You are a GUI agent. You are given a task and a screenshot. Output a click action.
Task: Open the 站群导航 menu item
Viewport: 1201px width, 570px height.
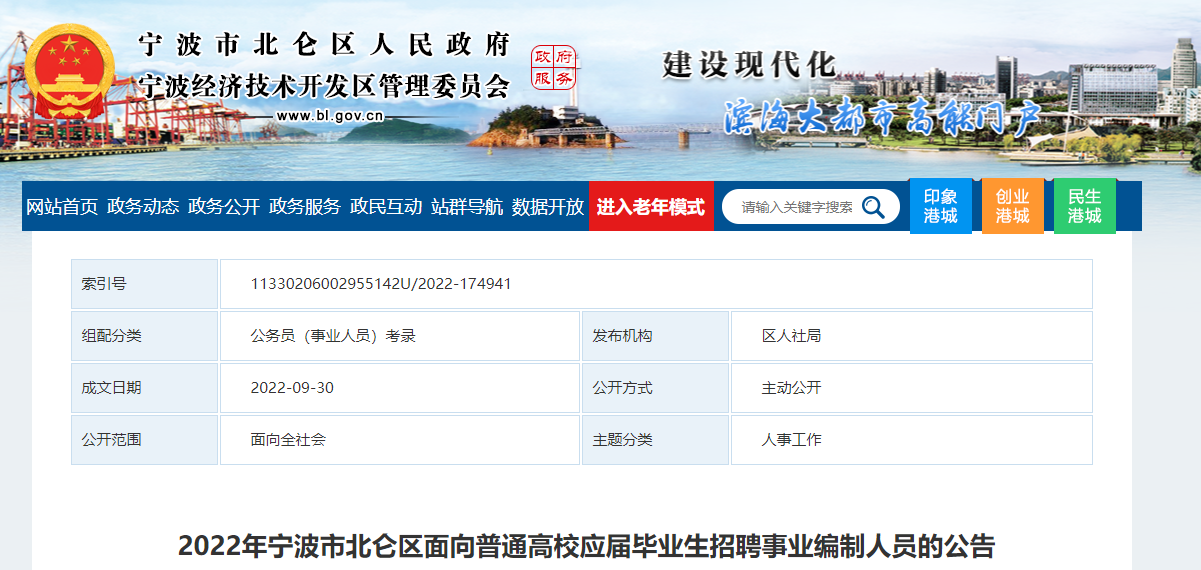point(467,207)
